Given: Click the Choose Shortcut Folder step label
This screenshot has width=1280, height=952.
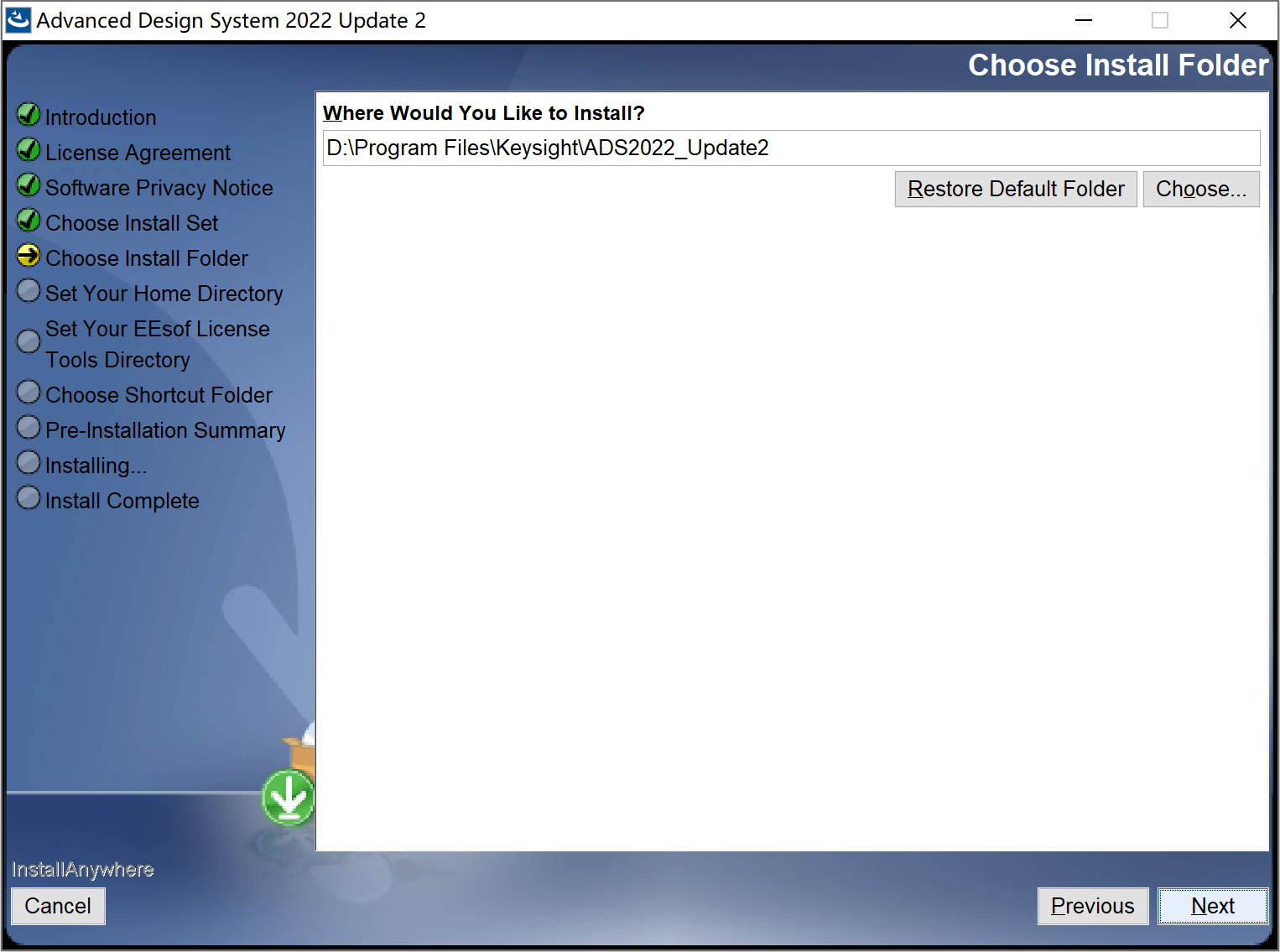Looking at the screenshot, I should click(x=159, y=395).
